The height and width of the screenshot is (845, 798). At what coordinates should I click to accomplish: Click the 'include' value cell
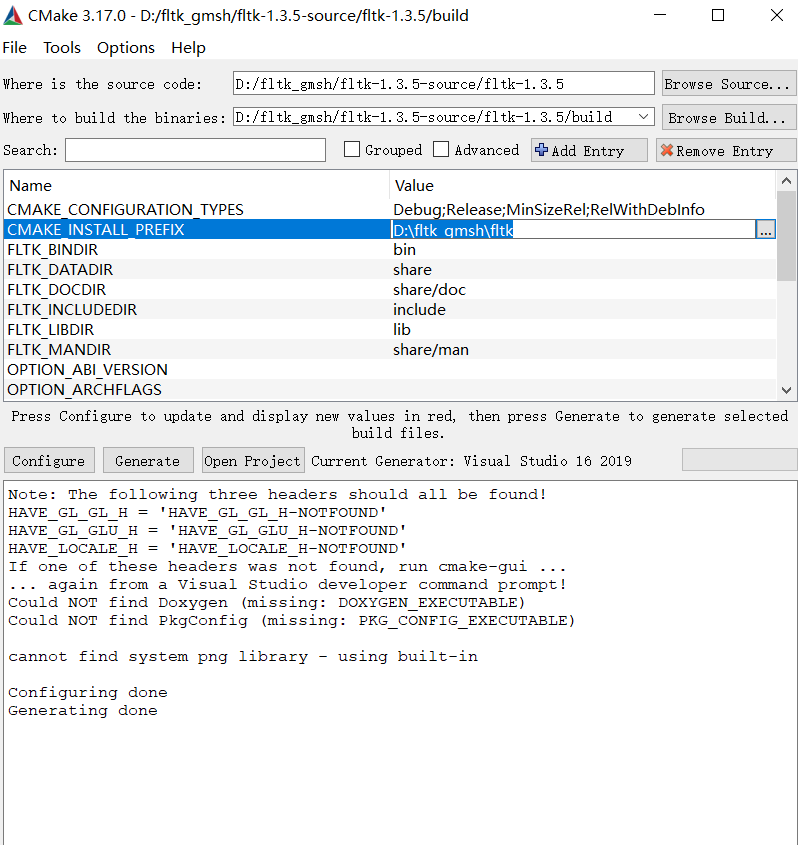tap(419, 310)
